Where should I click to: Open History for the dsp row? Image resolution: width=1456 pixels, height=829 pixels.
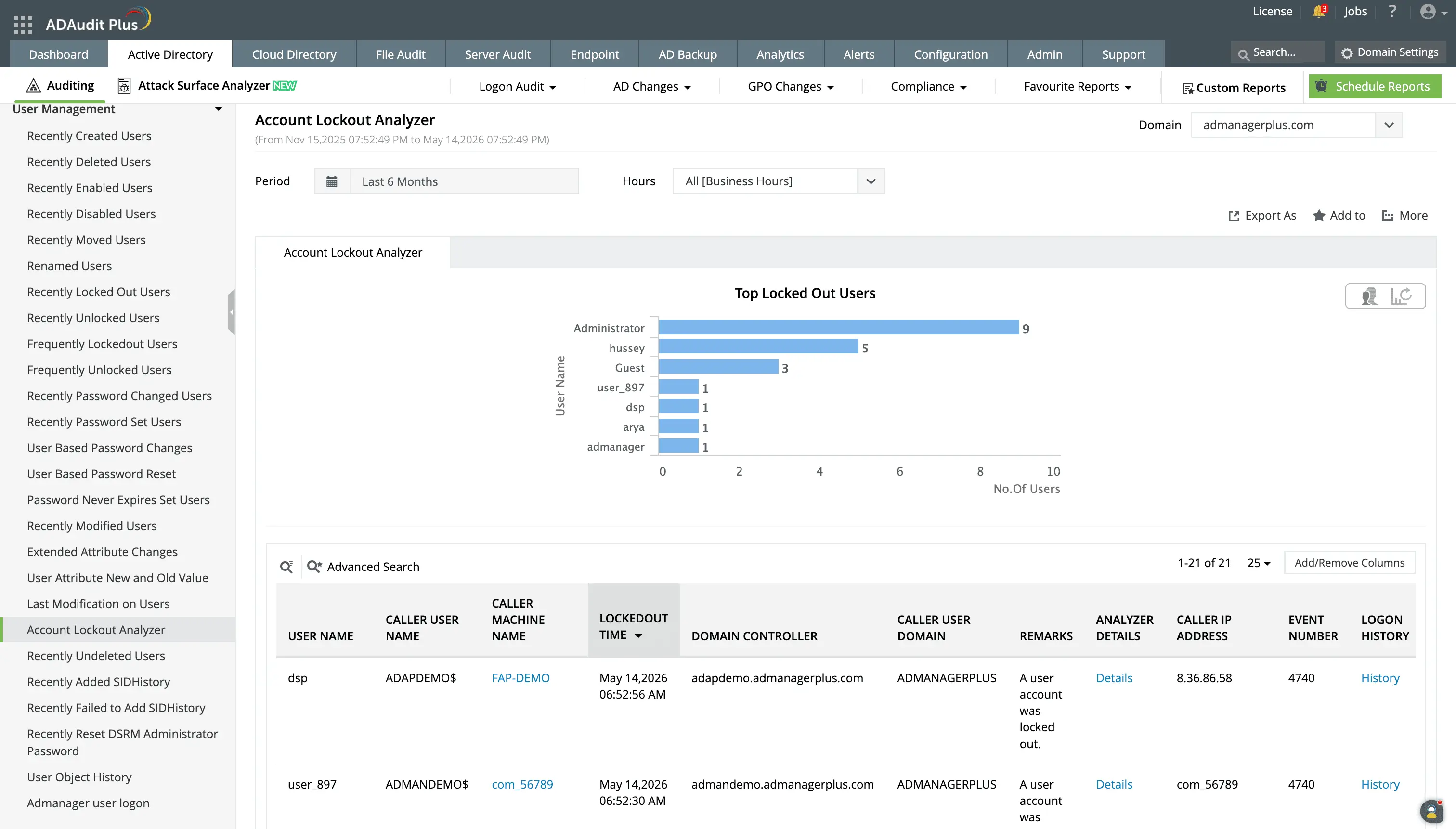click(1380, 678)
